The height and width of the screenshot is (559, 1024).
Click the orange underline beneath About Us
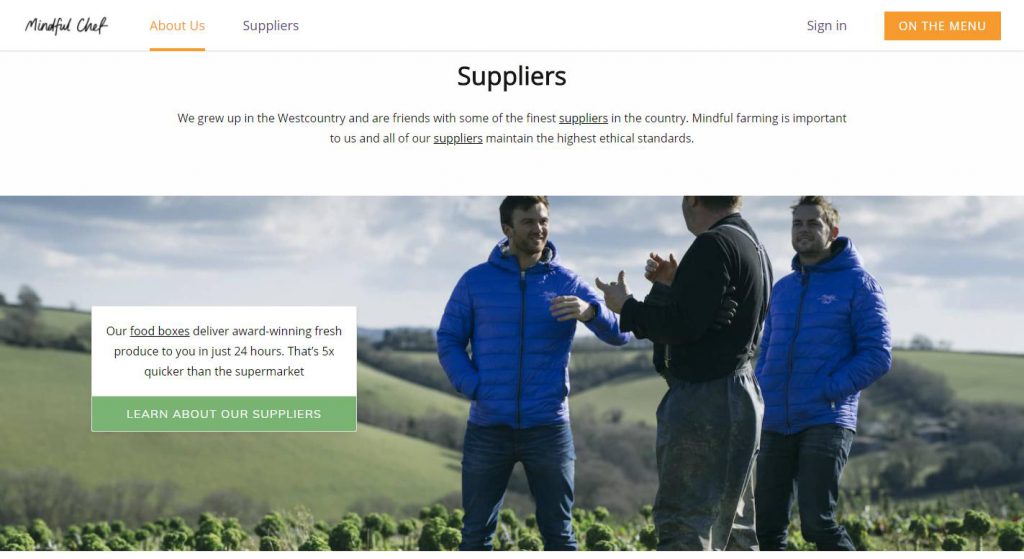177,49
